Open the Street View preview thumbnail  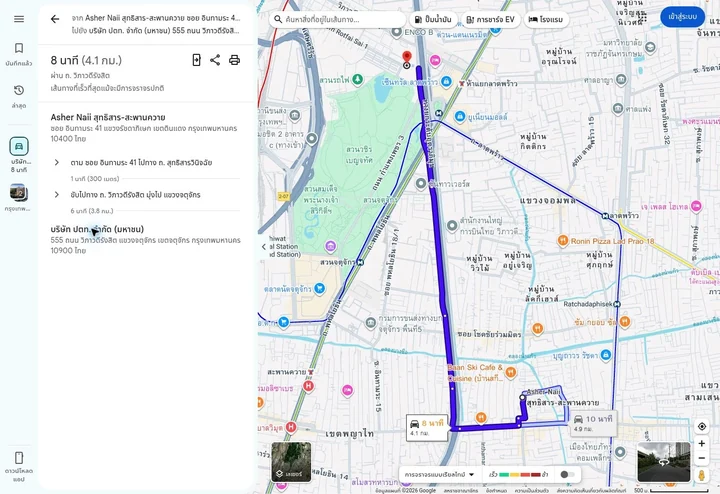tap(664, 461)
